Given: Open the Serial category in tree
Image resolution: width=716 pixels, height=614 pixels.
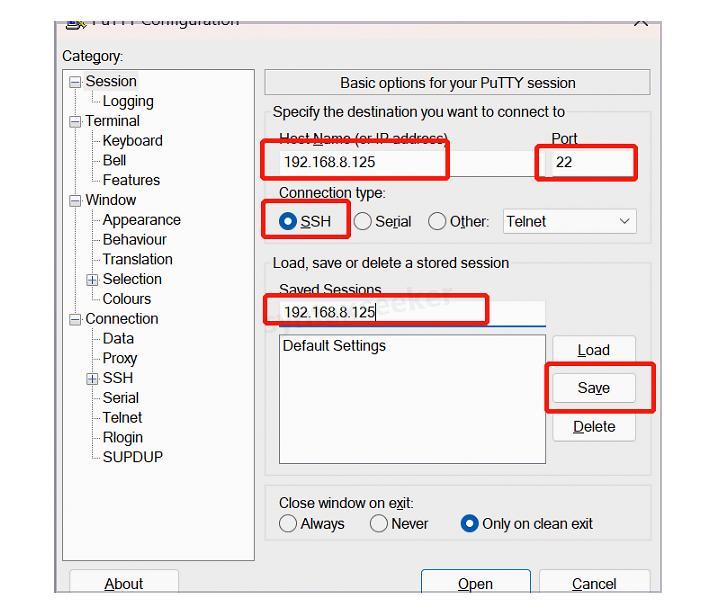Looking at the screenshot, I should (121, 398).
